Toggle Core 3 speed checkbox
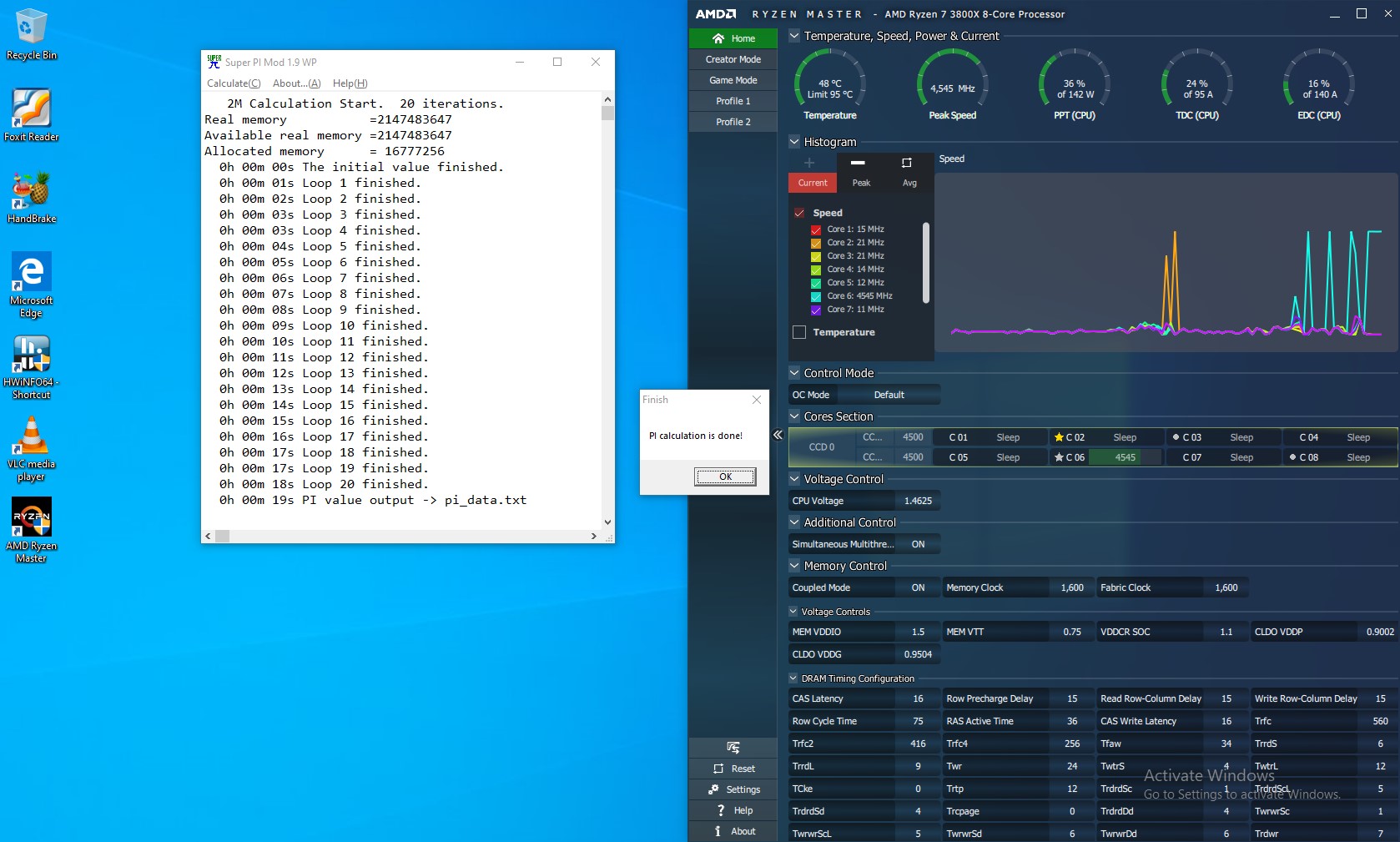 [x=816, y=256]
